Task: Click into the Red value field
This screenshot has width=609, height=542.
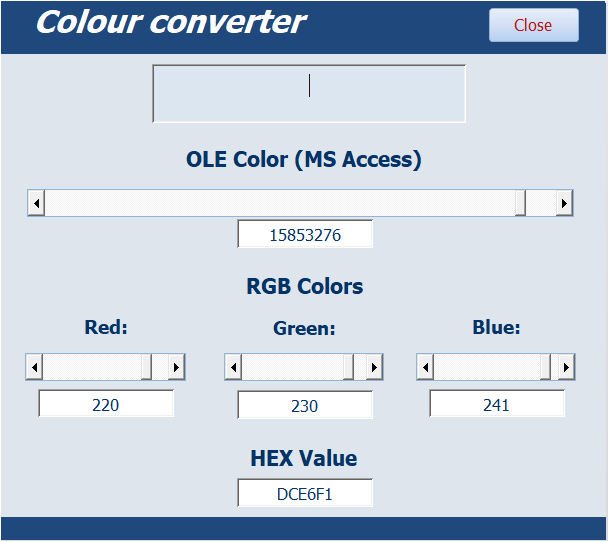Action: coord(106,404)
